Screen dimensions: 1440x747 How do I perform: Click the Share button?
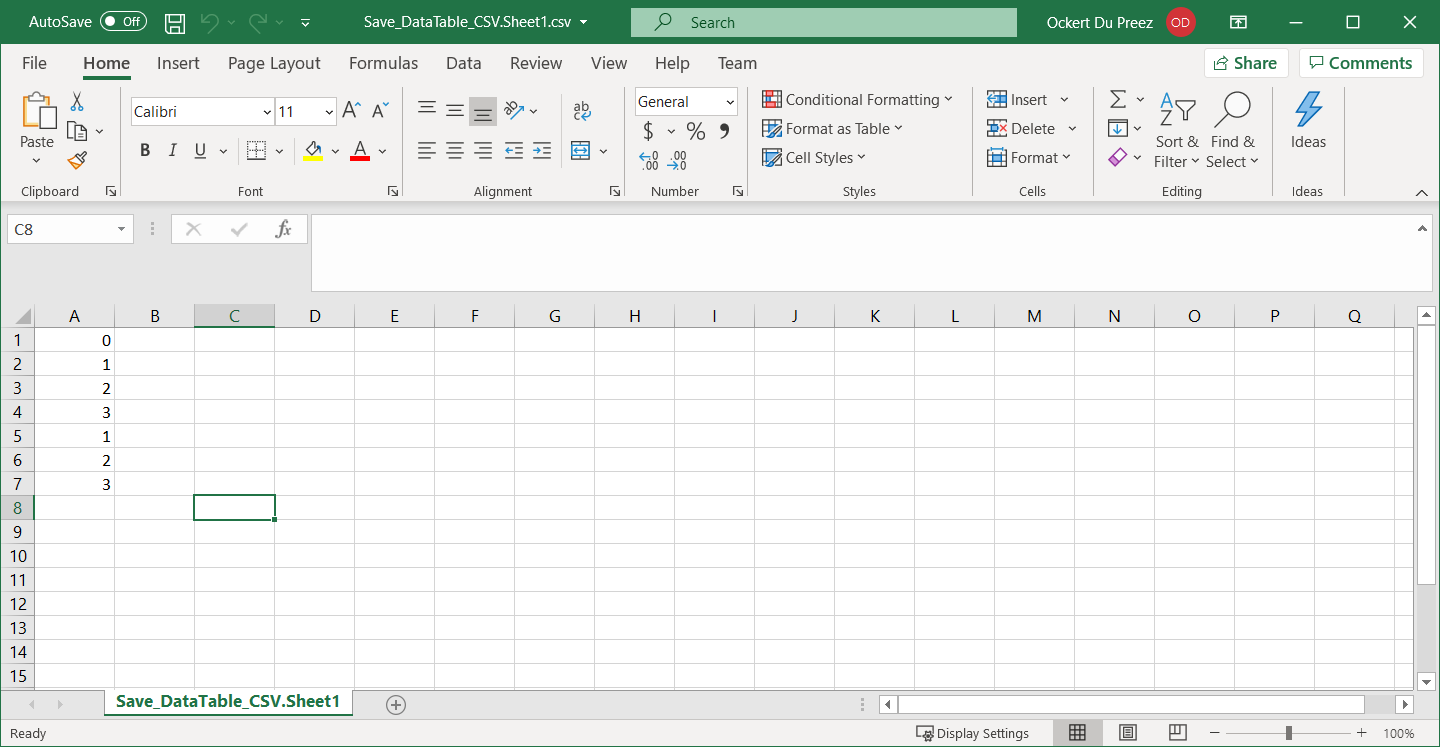click(1246, 63)
